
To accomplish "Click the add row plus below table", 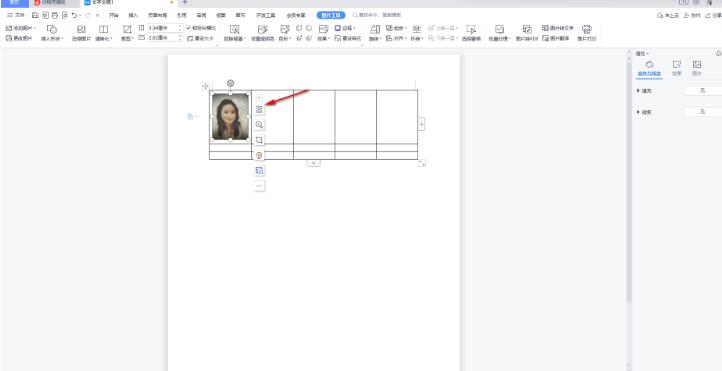I will [314, 163].
